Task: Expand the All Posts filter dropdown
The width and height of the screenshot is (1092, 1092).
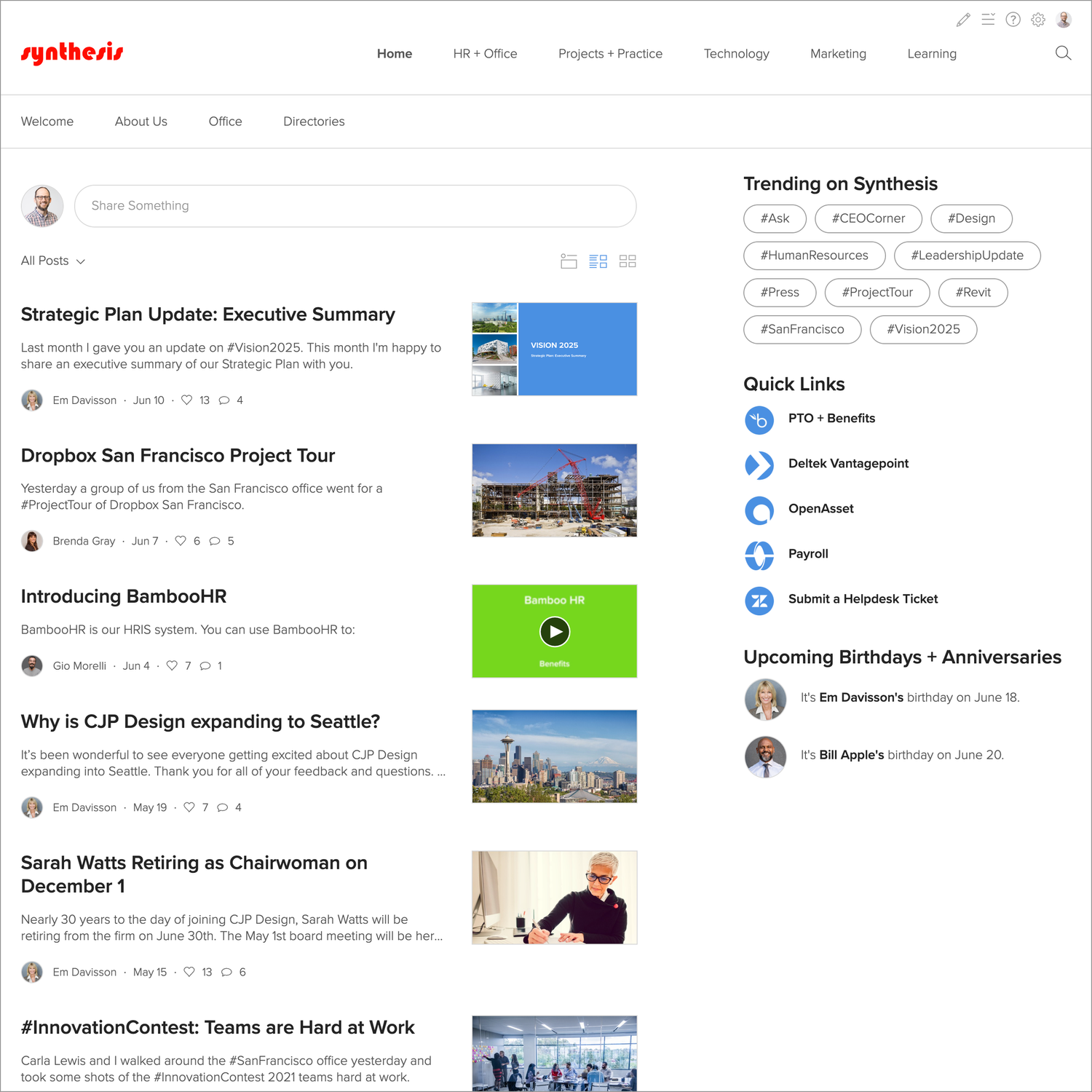Action: [53, 261]
